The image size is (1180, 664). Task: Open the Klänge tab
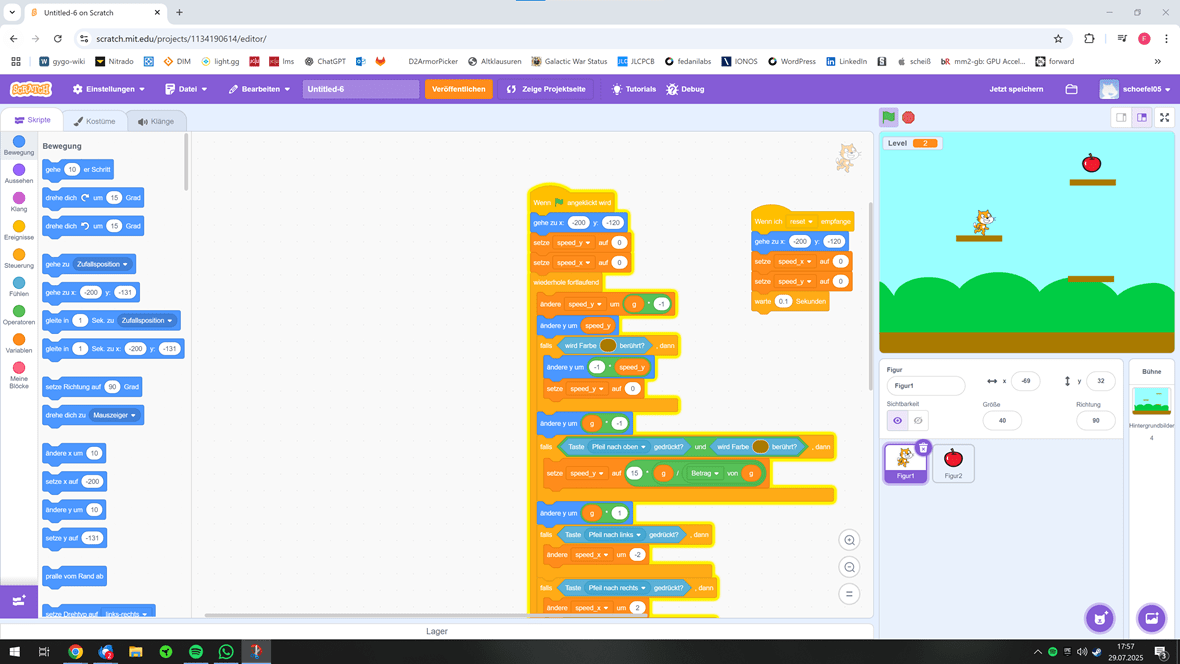156,121
